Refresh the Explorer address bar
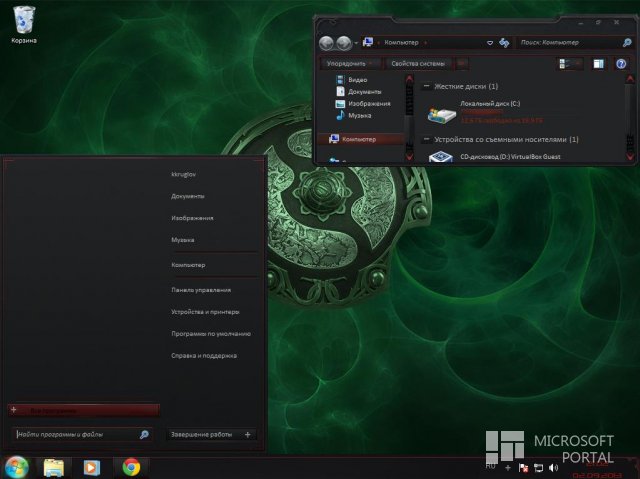 coord(504,43)
